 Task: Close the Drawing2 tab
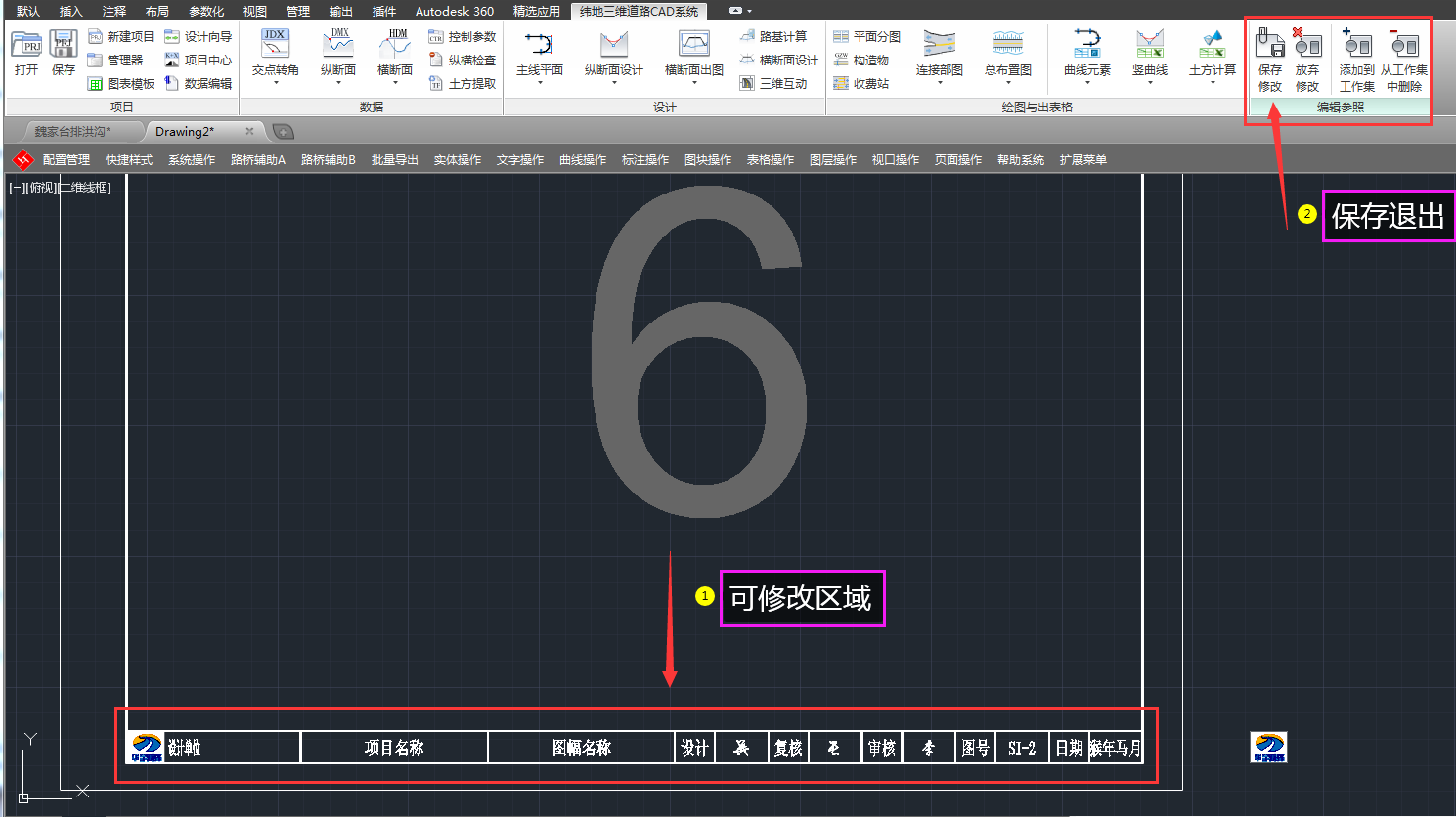pyautogui.click(x=249, y=131)
